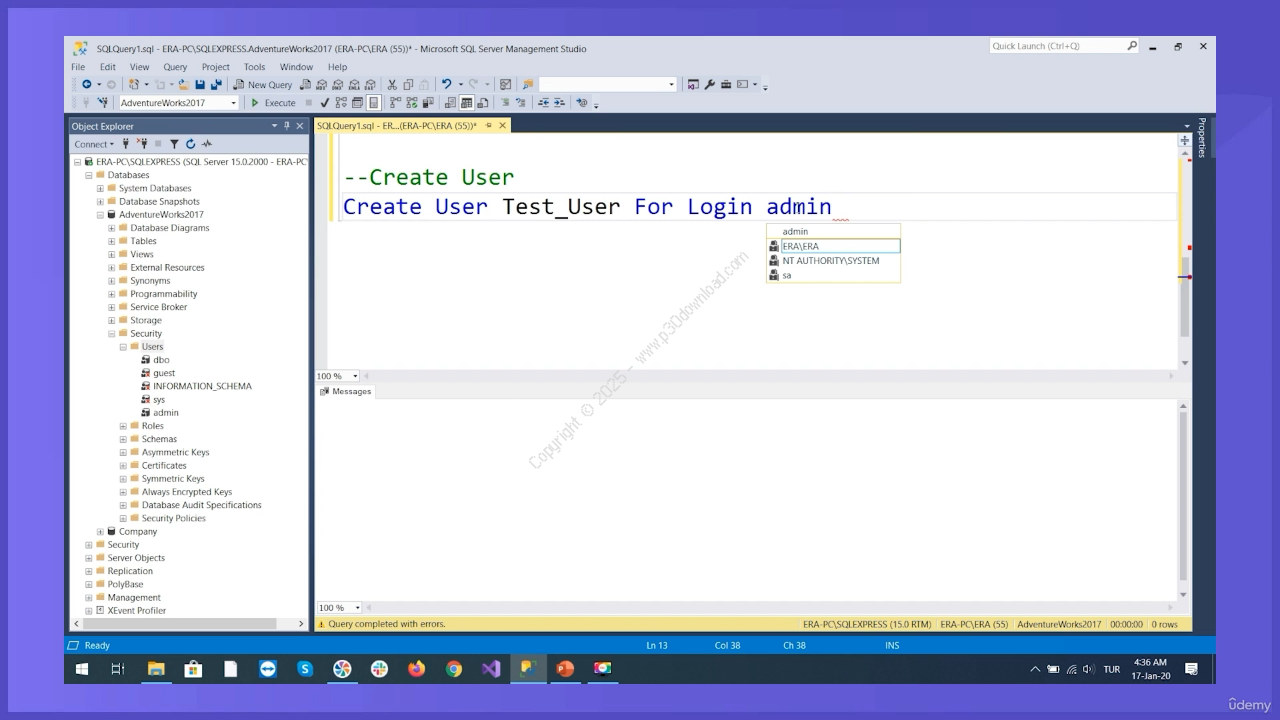The height and width of the screenshot is (720, 1280).
Task: Click the Undo arrow icon
Action: [446, 85]
